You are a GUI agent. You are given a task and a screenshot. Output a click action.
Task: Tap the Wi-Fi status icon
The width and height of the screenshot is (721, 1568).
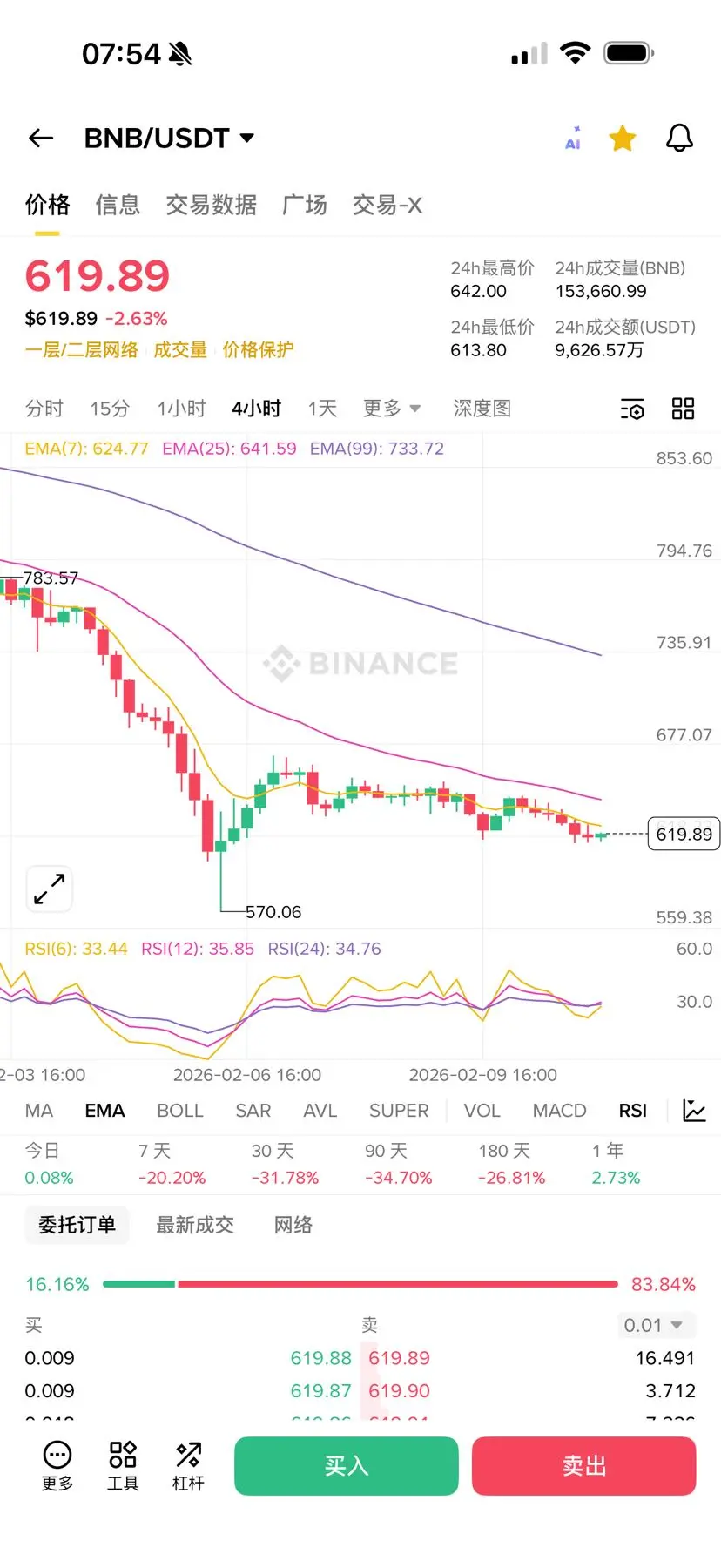tap(575, 52)
